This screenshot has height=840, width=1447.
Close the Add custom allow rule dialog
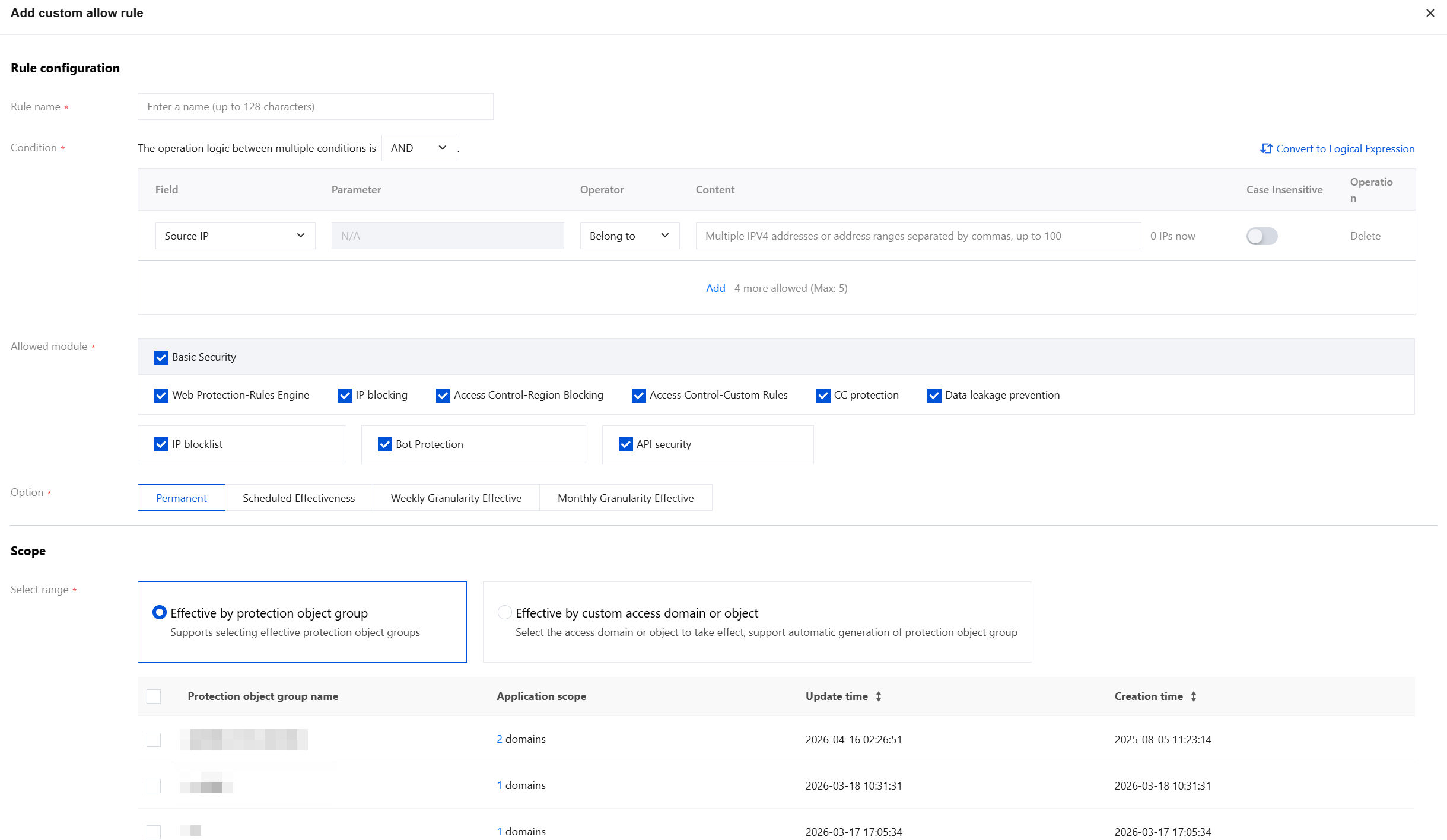click(1430, 13)
